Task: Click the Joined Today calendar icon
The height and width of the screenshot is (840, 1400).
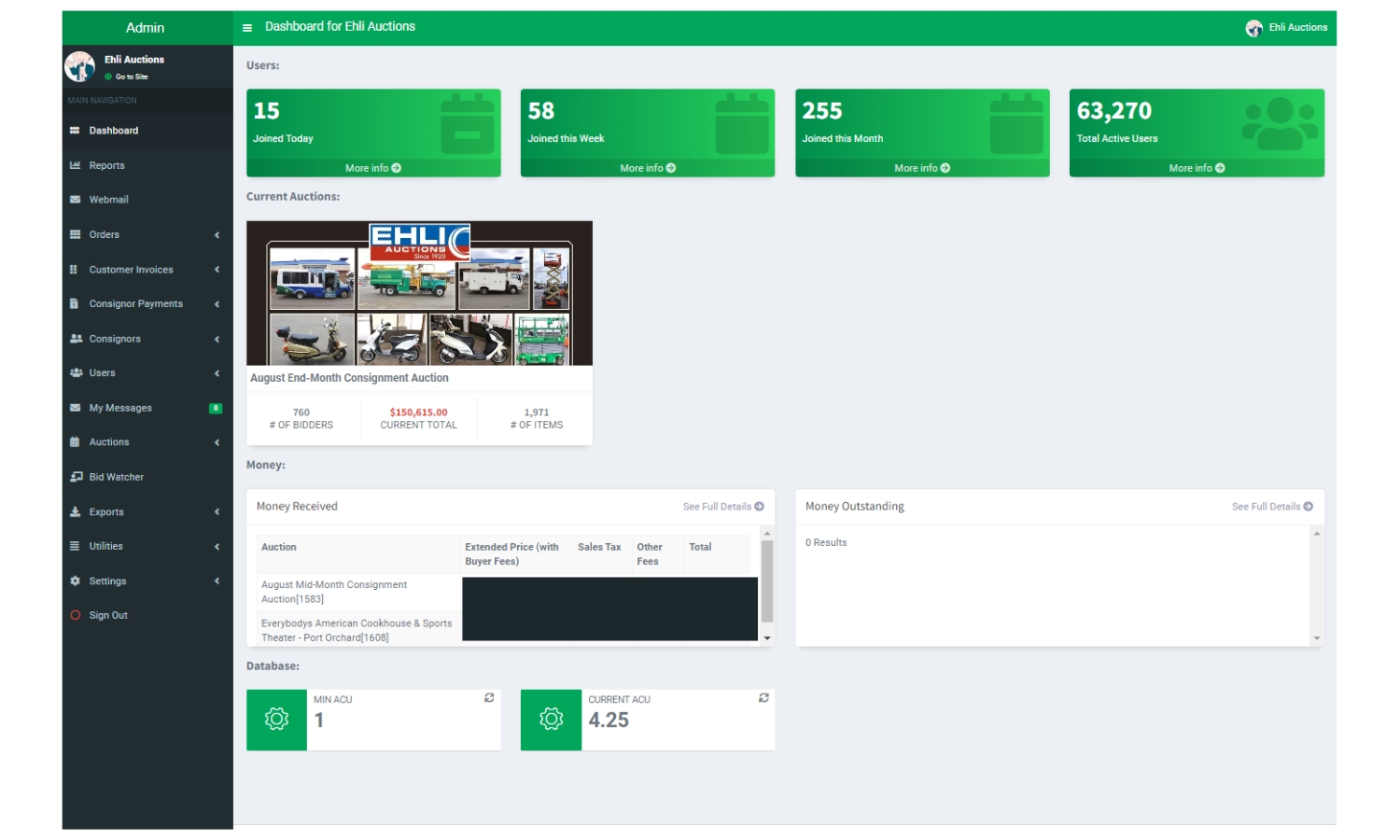Action: pyautogui.click(x=468, y=124)
